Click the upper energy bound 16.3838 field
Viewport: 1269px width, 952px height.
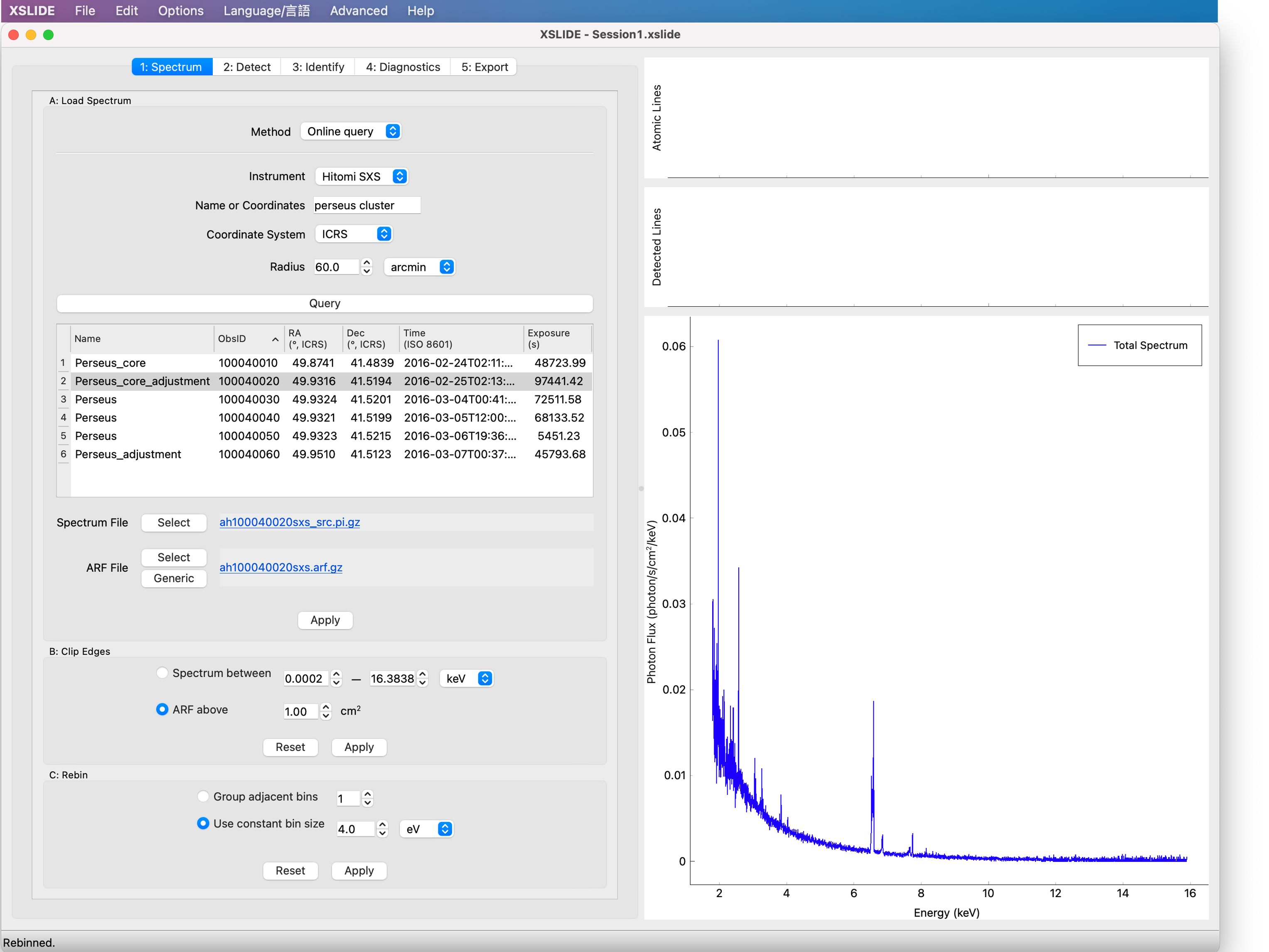(392, 678)
